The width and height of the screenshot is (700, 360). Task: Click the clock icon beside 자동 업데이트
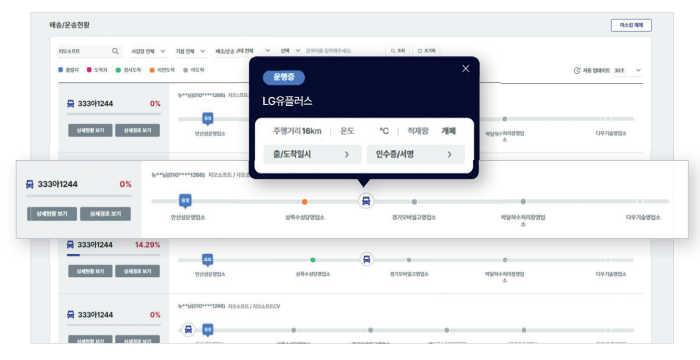click(x=577, y=71)
